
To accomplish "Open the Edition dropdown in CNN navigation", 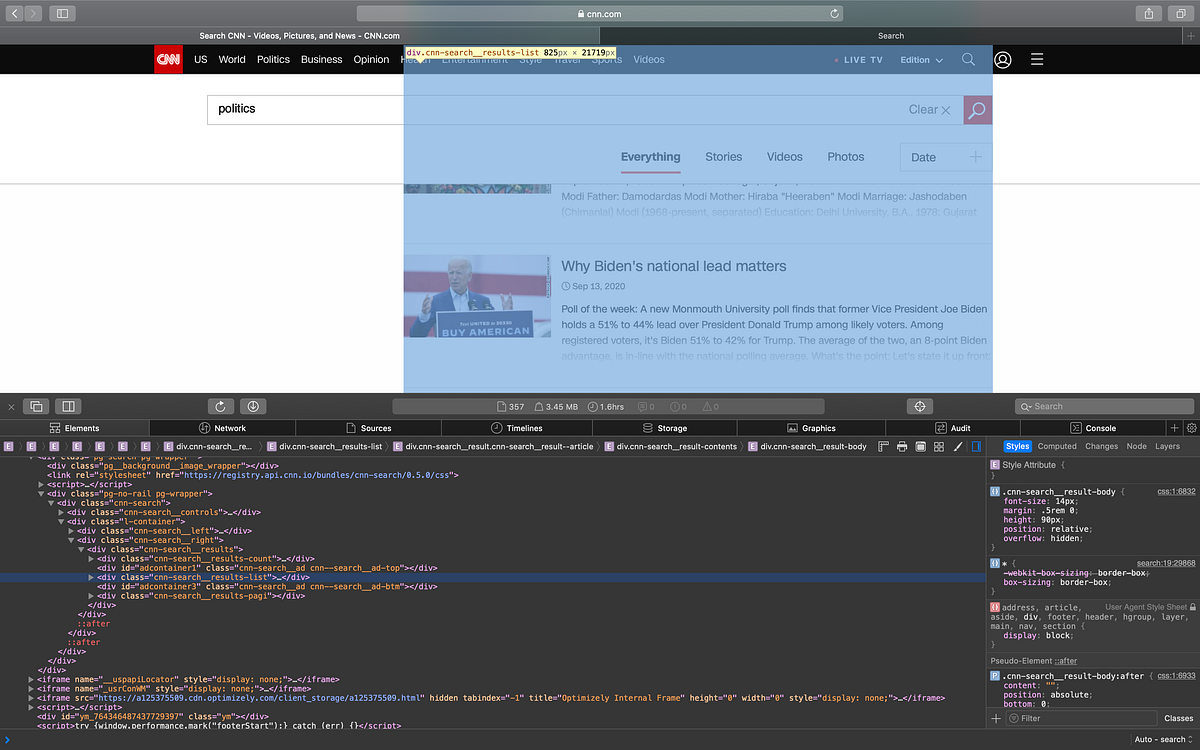I will [921, 59].
